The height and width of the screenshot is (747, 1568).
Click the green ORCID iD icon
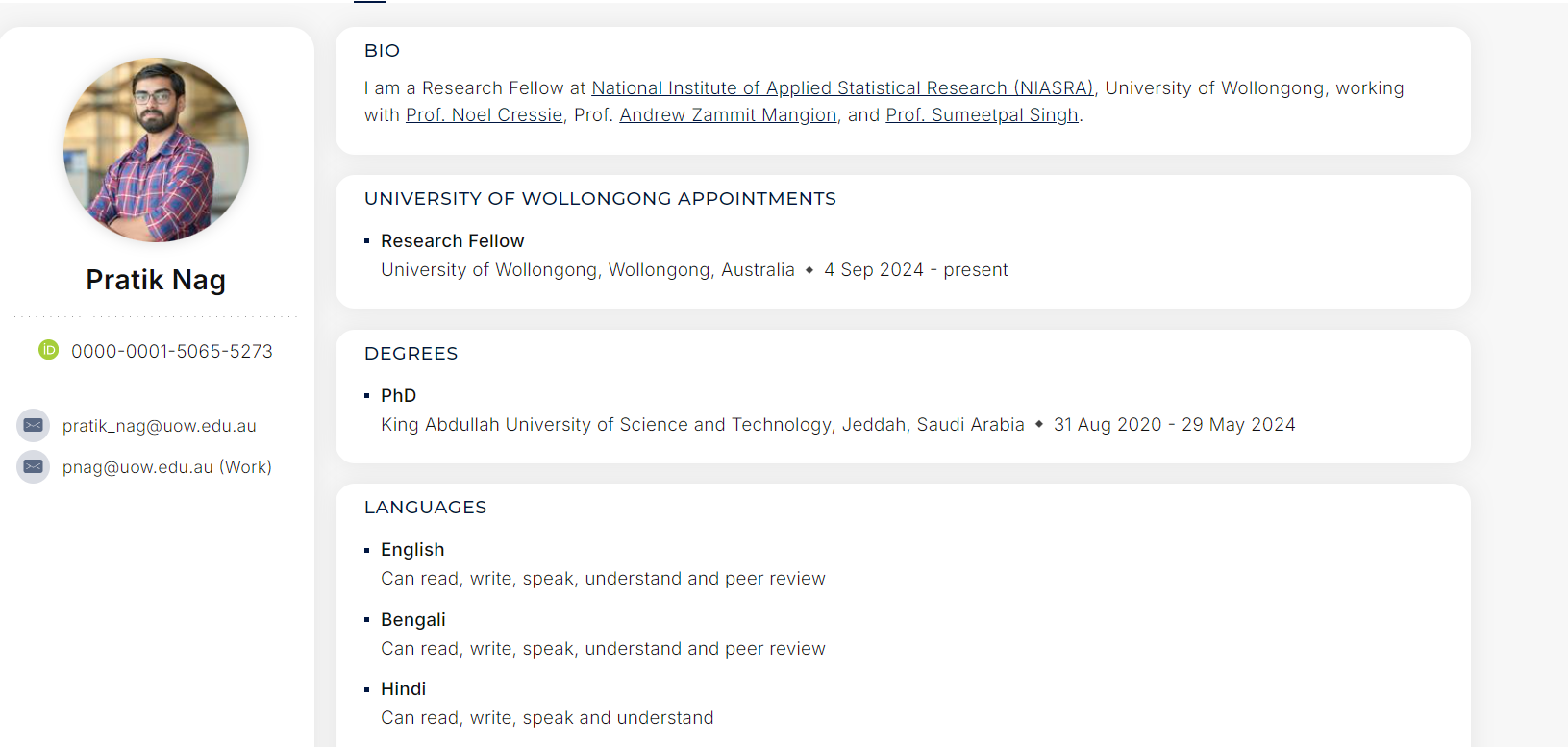48,350
